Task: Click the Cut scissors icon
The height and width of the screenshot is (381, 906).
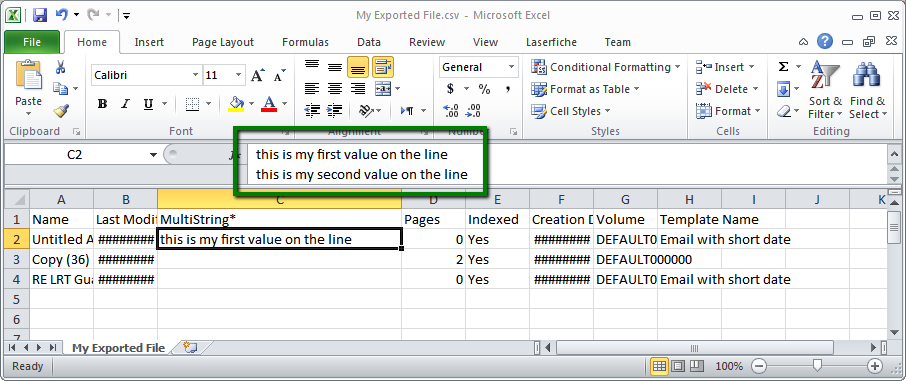Action: click(60, 68)
